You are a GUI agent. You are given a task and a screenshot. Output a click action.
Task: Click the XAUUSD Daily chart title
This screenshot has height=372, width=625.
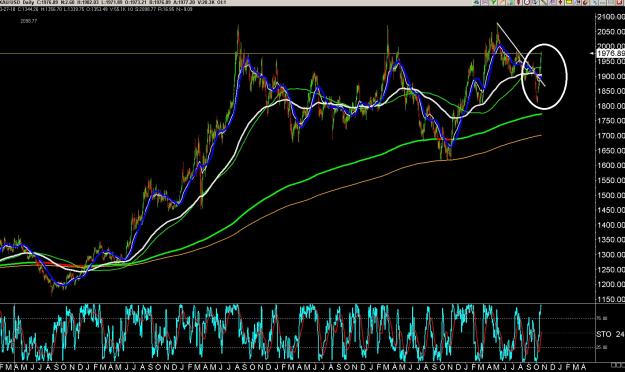pos(17,3)
